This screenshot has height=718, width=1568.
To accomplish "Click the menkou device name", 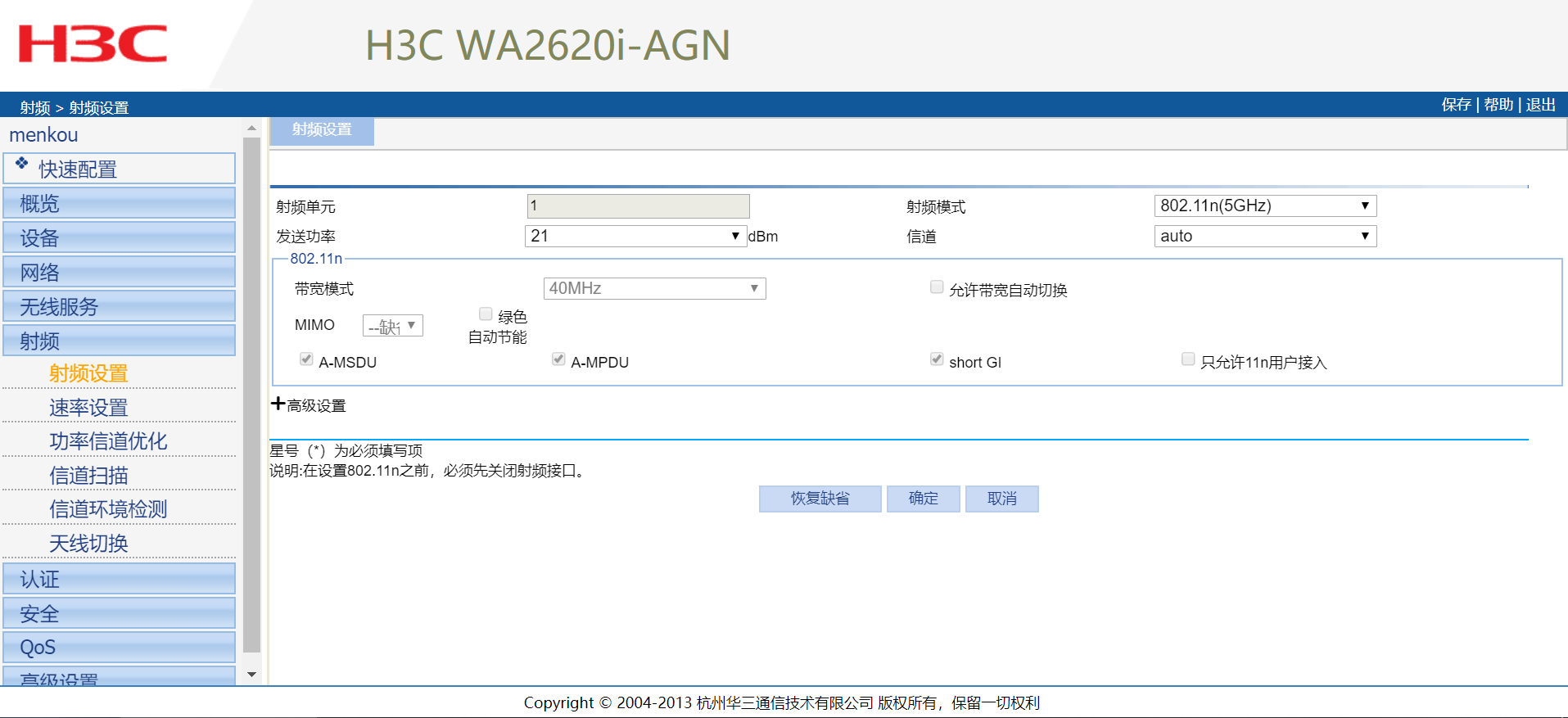I will [44, 135].
